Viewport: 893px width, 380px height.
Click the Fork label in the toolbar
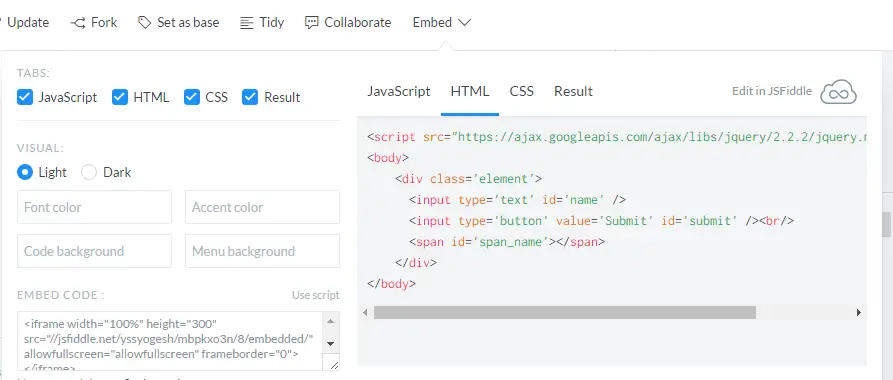104,23
